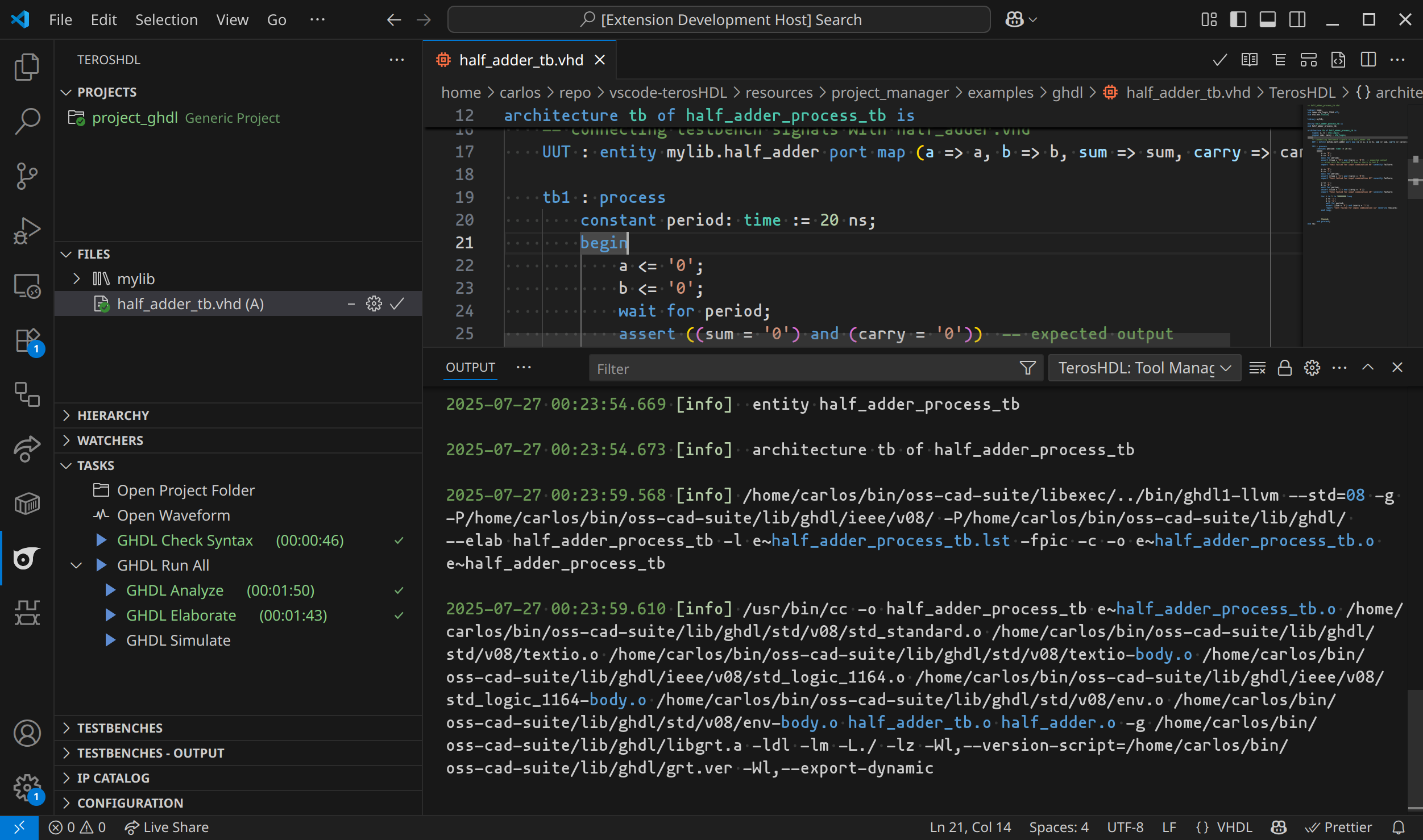
Task: Click Spaces: 4 indentation setting
Action: click(1059, 827)
